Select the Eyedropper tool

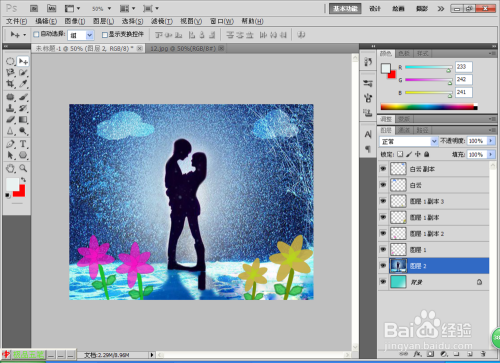(x=23, y=83)
